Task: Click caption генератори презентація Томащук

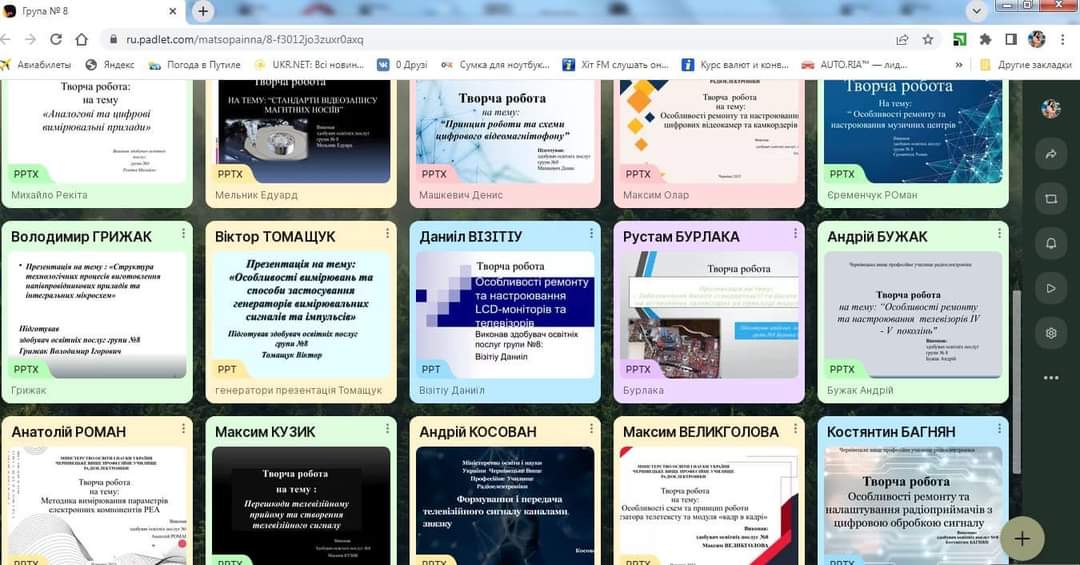Action: click(x=298, y=390)
